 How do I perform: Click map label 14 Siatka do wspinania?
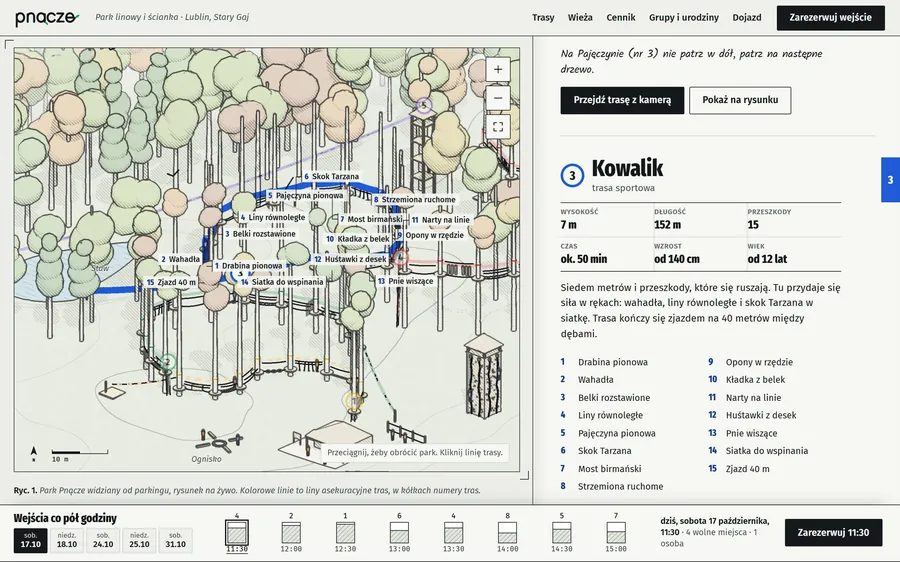click(x=282, y=282)
